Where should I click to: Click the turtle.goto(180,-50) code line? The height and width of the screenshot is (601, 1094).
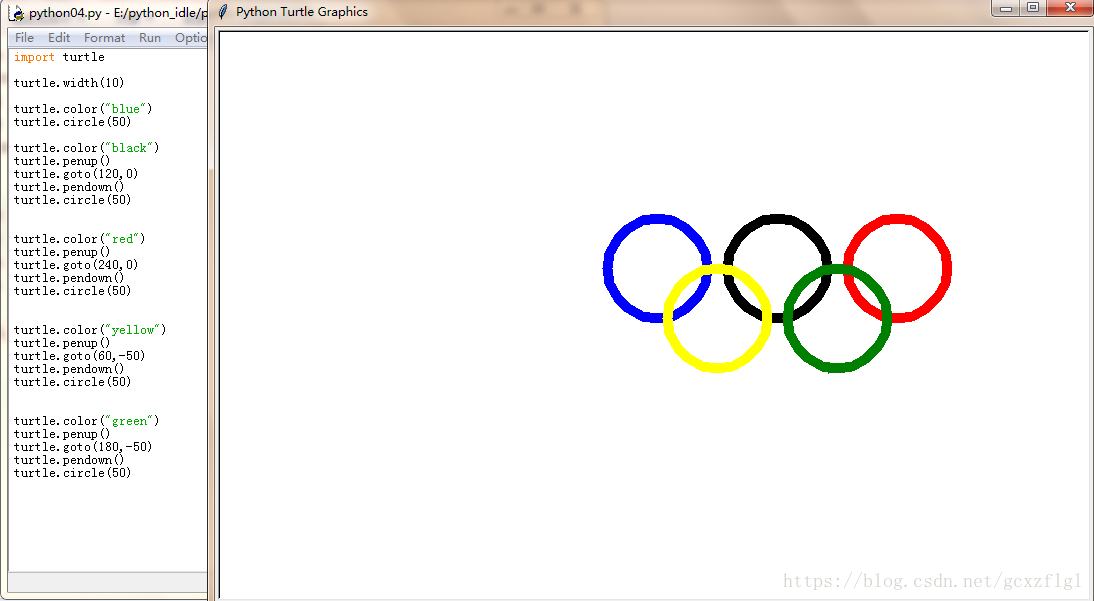83,447
